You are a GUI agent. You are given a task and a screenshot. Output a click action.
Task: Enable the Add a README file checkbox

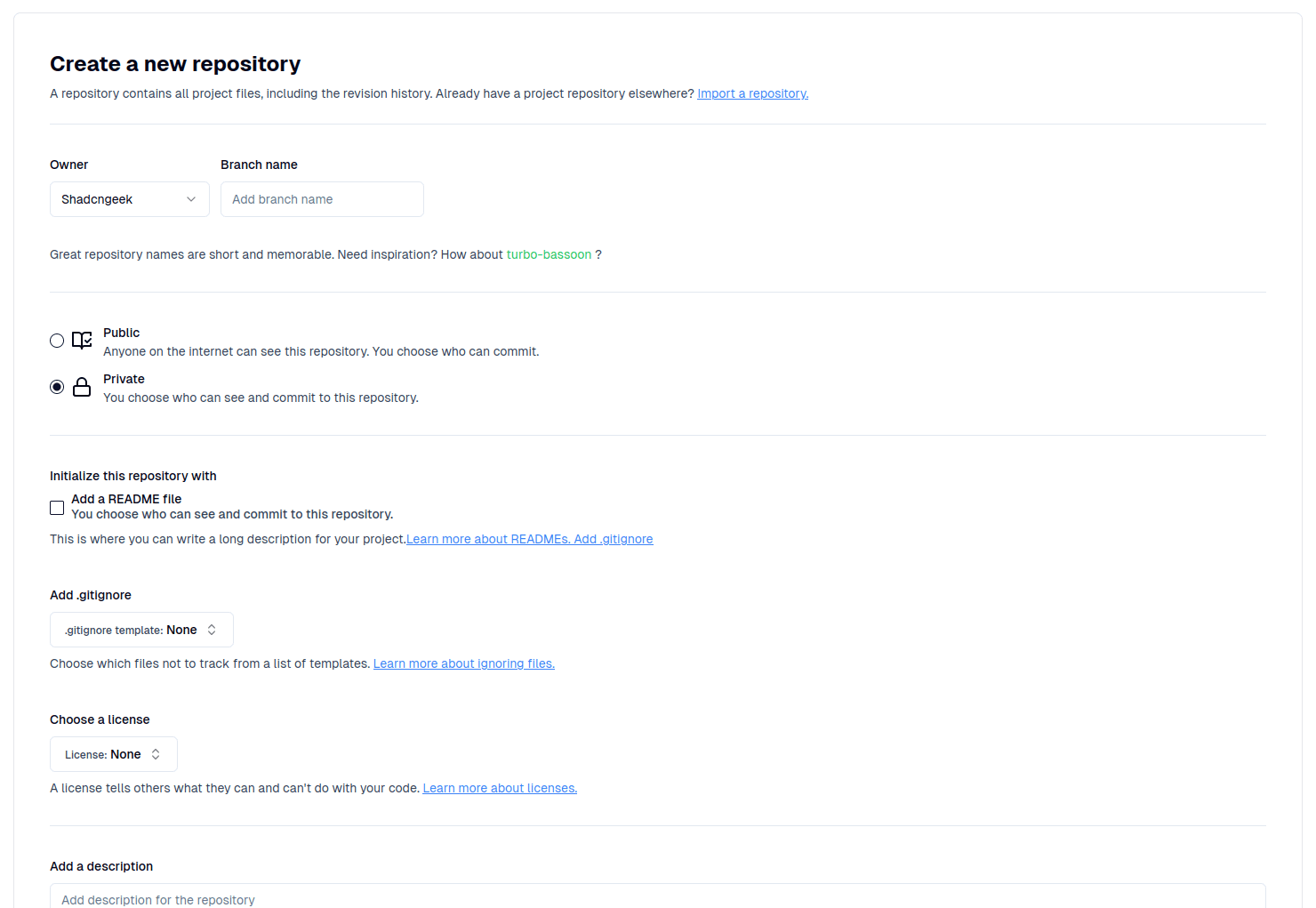(57, 508)
